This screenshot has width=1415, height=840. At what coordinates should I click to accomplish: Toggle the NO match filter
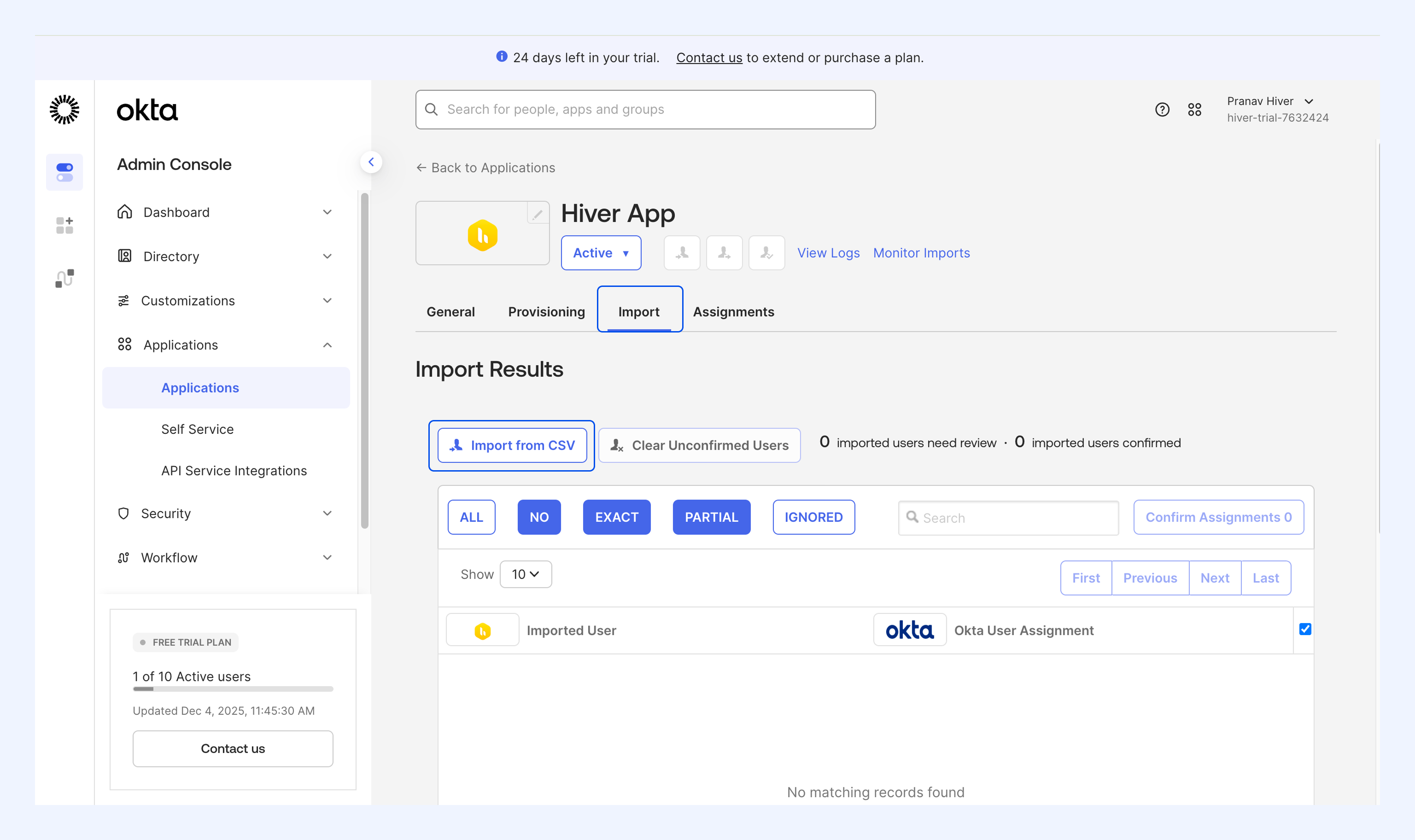[x=539, y=517]
